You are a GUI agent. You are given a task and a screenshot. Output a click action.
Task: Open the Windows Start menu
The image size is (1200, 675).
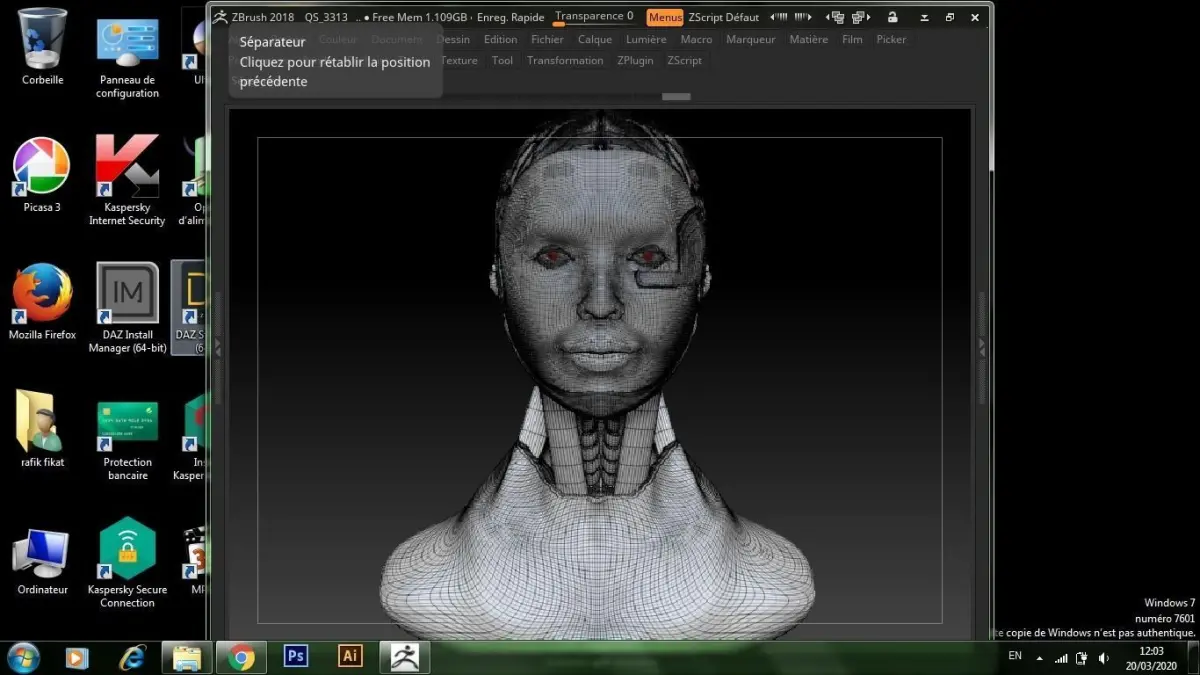pos(22,657)
